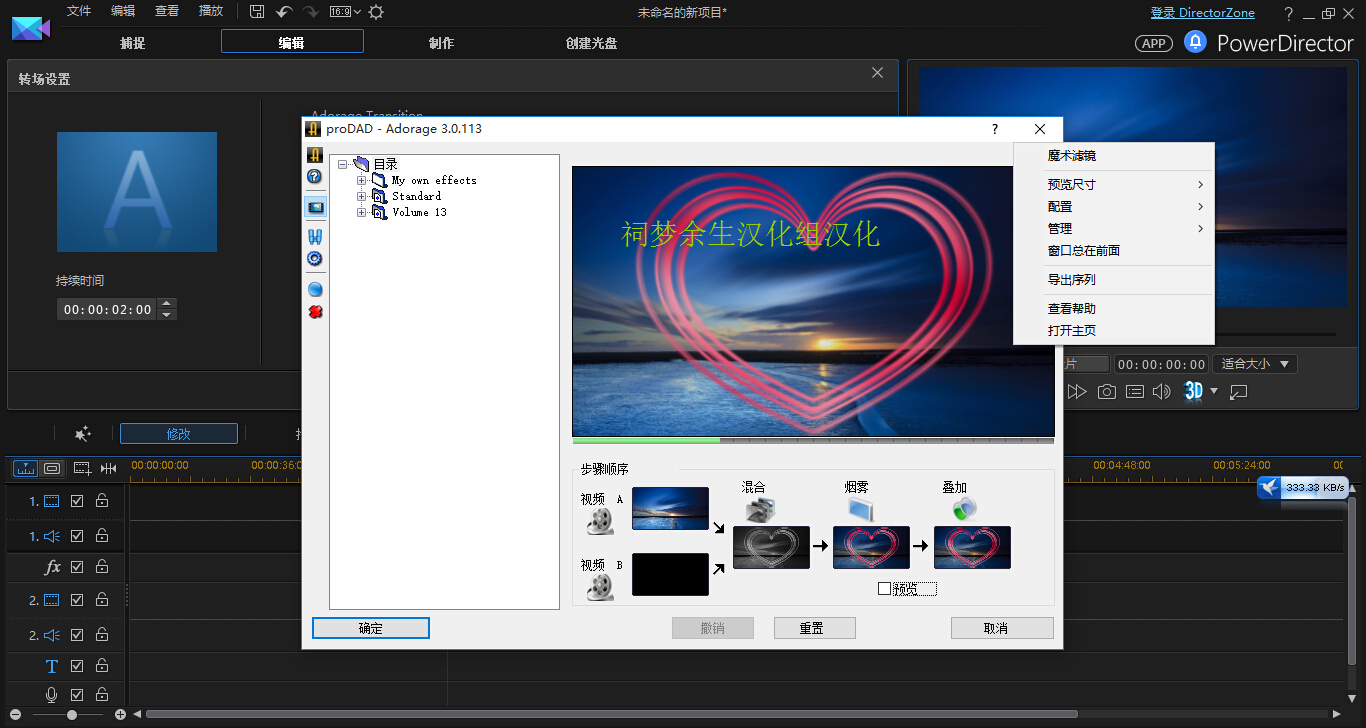The width and height of the screenshot is (1366, 728).
Task: Uncheck video track 1 enable checkbox
Action: 77,501
